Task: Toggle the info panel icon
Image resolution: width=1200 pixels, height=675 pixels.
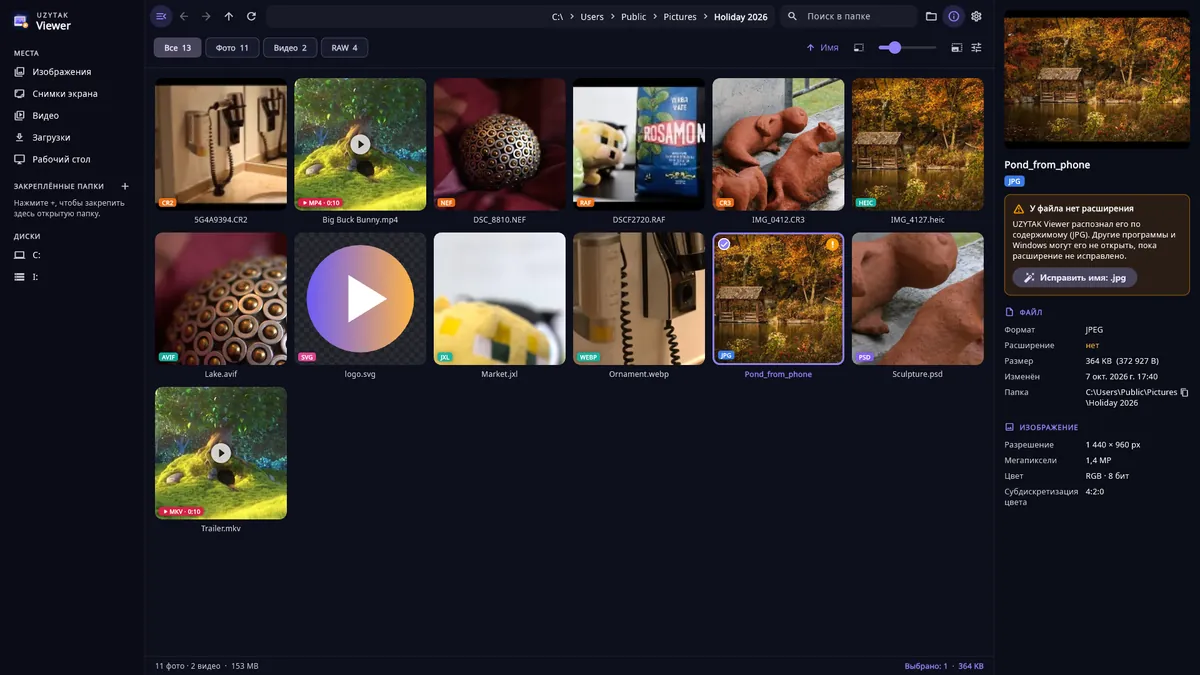Action: pos(954,16)
